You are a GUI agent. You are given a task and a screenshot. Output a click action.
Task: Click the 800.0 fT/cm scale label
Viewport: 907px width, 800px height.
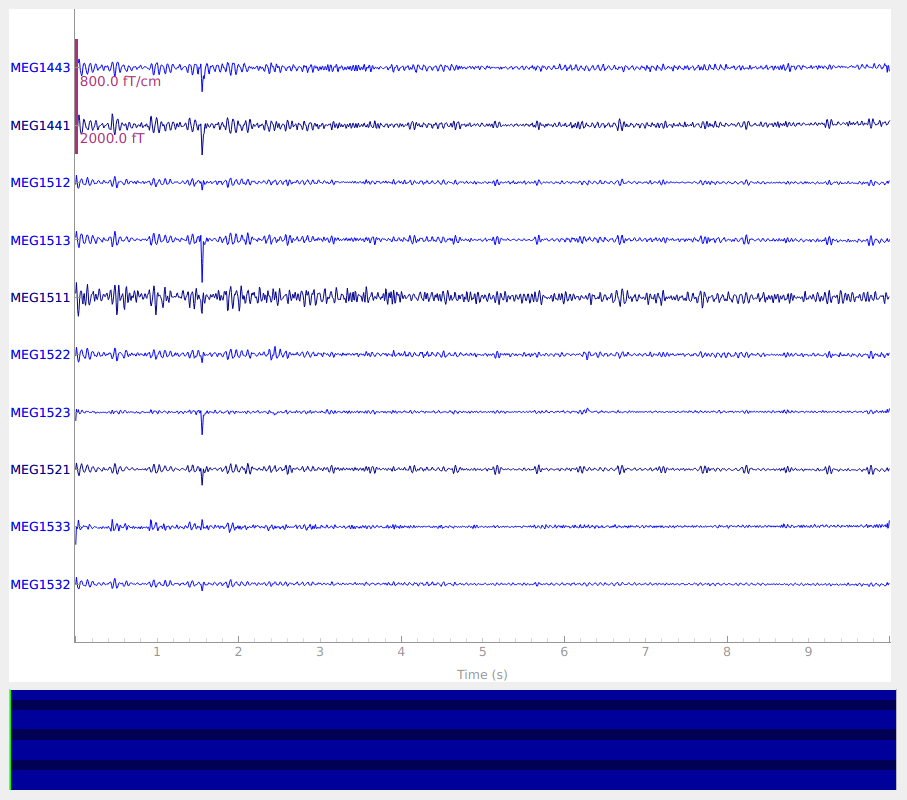[120, 82]
